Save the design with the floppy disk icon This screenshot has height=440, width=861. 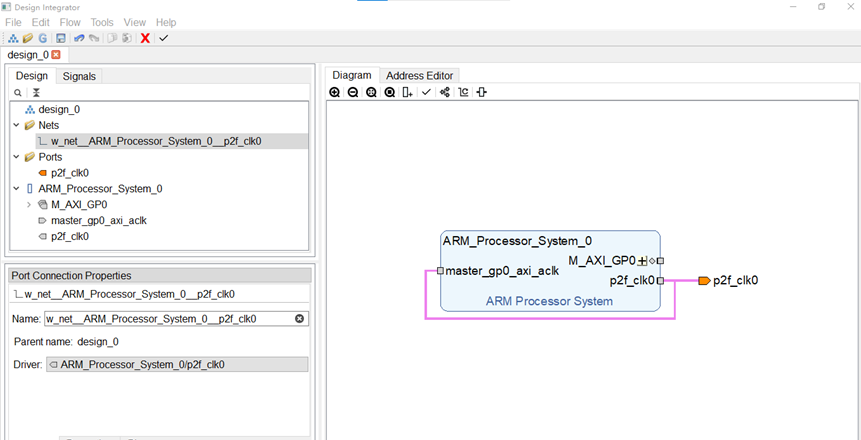61,38
